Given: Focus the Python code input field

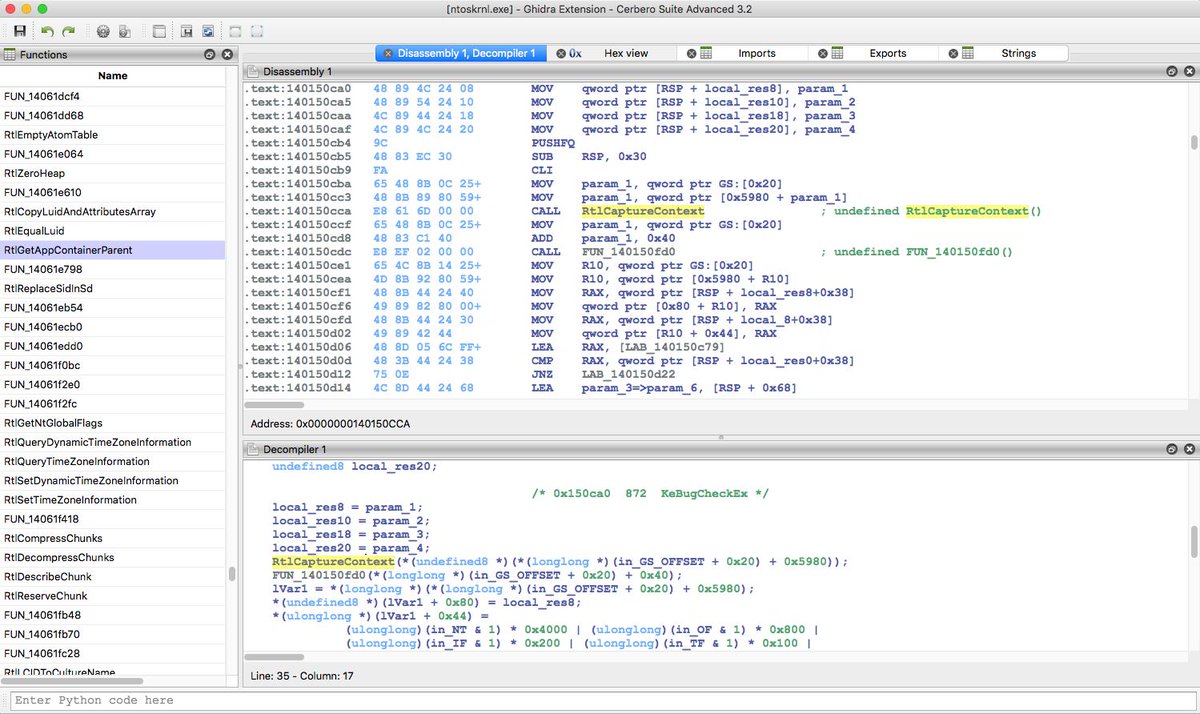Looking at the screenshot, I should click(x=600, y=700).
